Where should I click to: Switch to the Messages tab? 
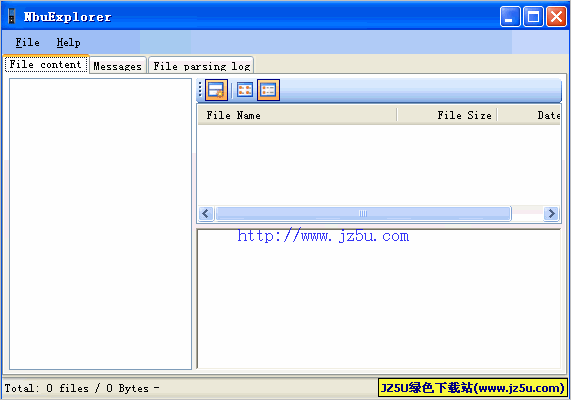click(x=118, y=66)
